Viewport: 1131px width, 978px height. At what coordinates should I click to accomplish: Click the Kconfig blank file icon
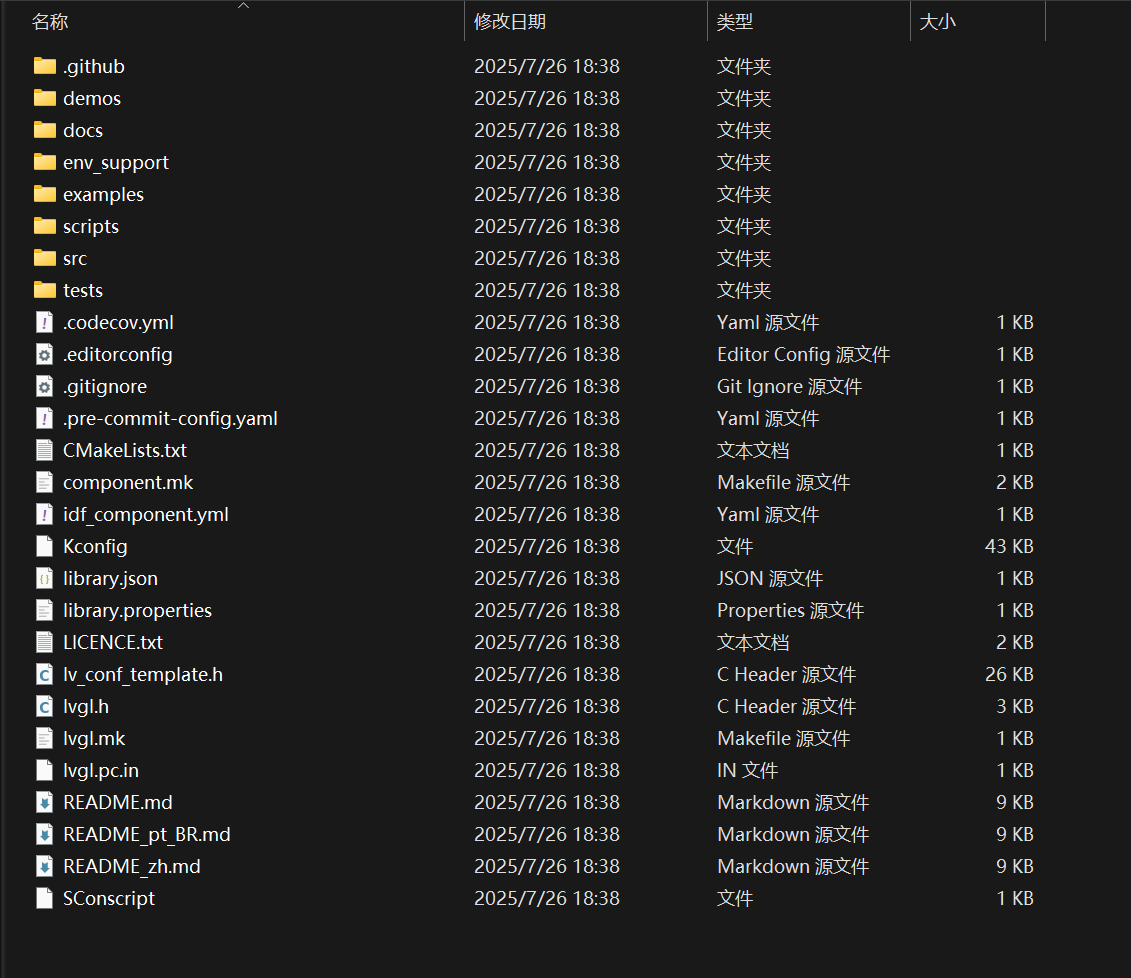tap(44, 546)
